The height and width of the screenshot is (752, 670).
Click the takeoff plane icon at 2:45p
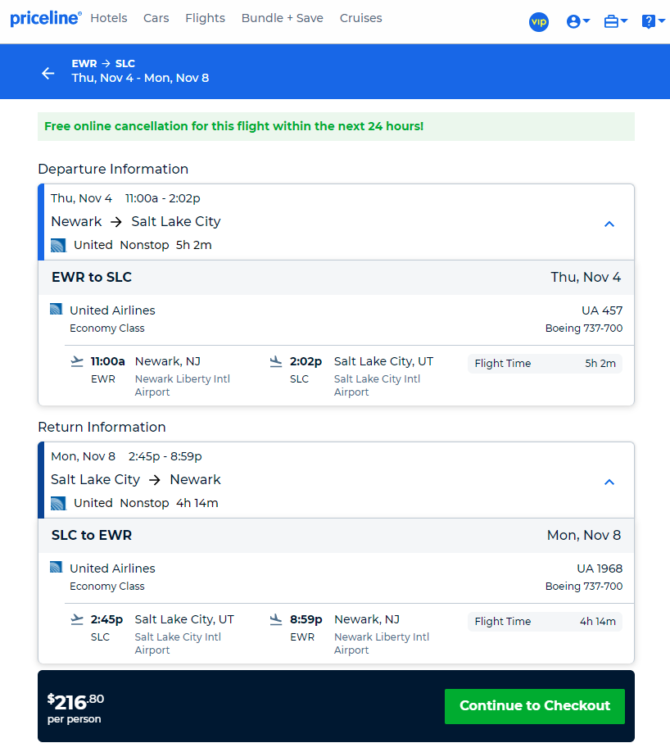(77, 620)
